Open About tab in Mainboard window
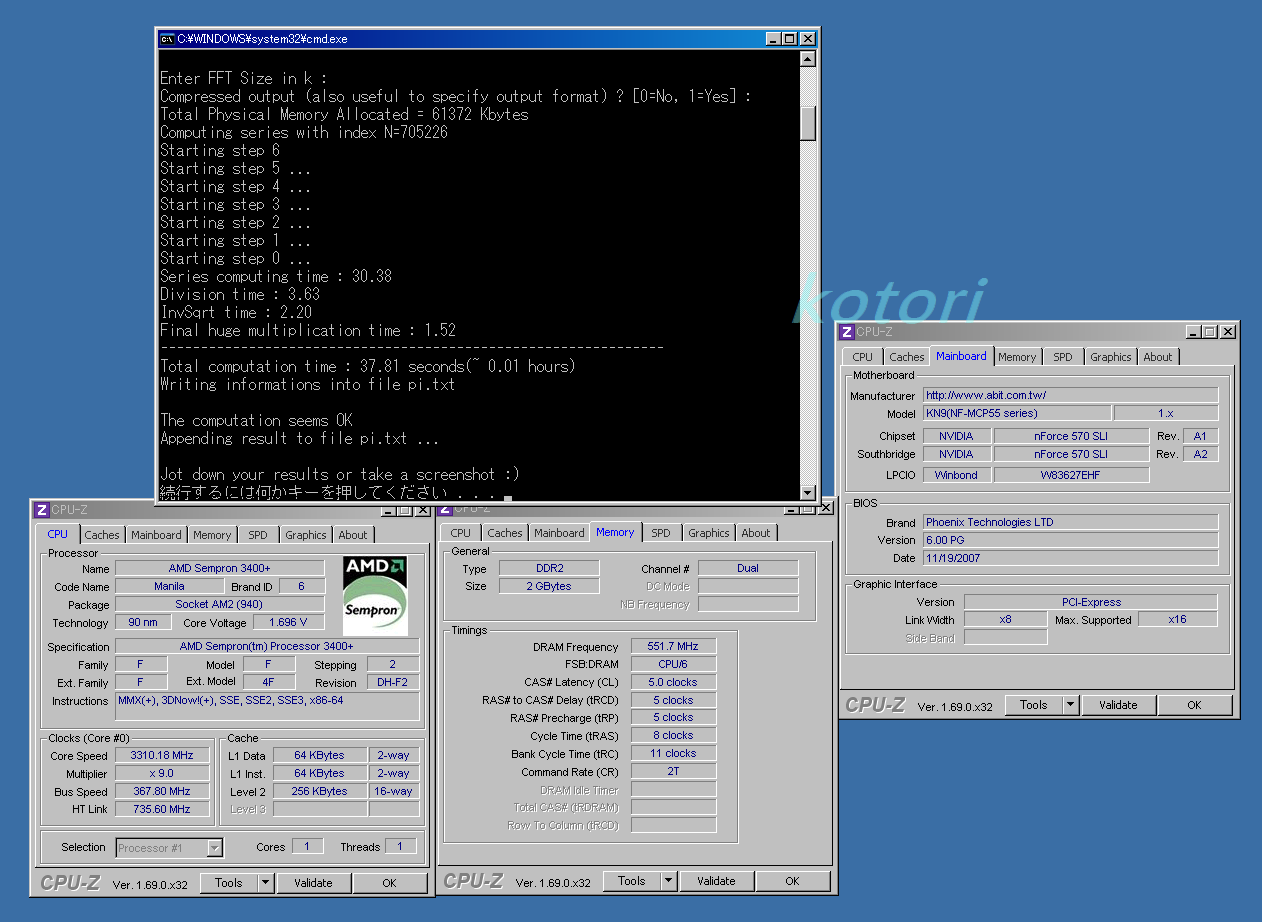Screen dimensions: 1262x922 (1158, 357)
